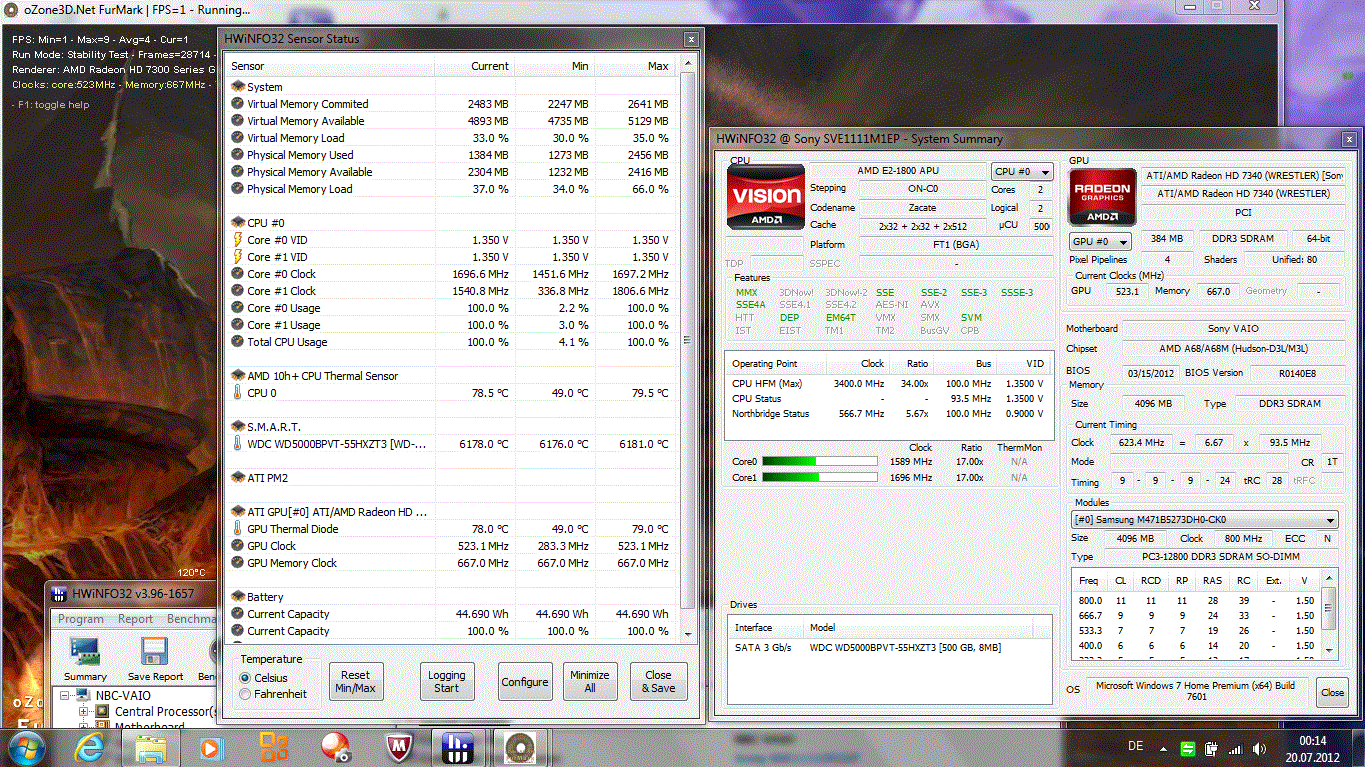Open the network signal bars tray icon
Image resolution: width=1365 pixels, height=767 pixels.
(x=1237, y=749)
